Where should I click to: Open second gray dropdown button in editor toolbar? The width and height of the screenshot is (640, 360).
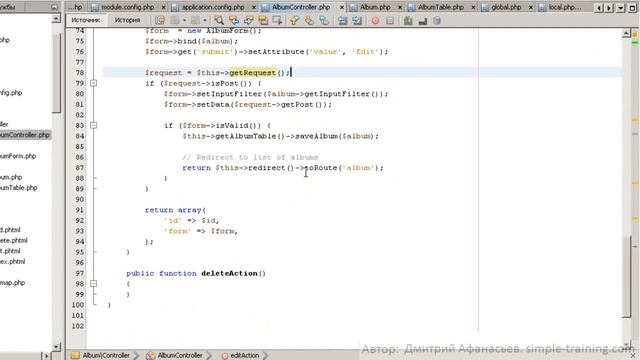[198, 20]
